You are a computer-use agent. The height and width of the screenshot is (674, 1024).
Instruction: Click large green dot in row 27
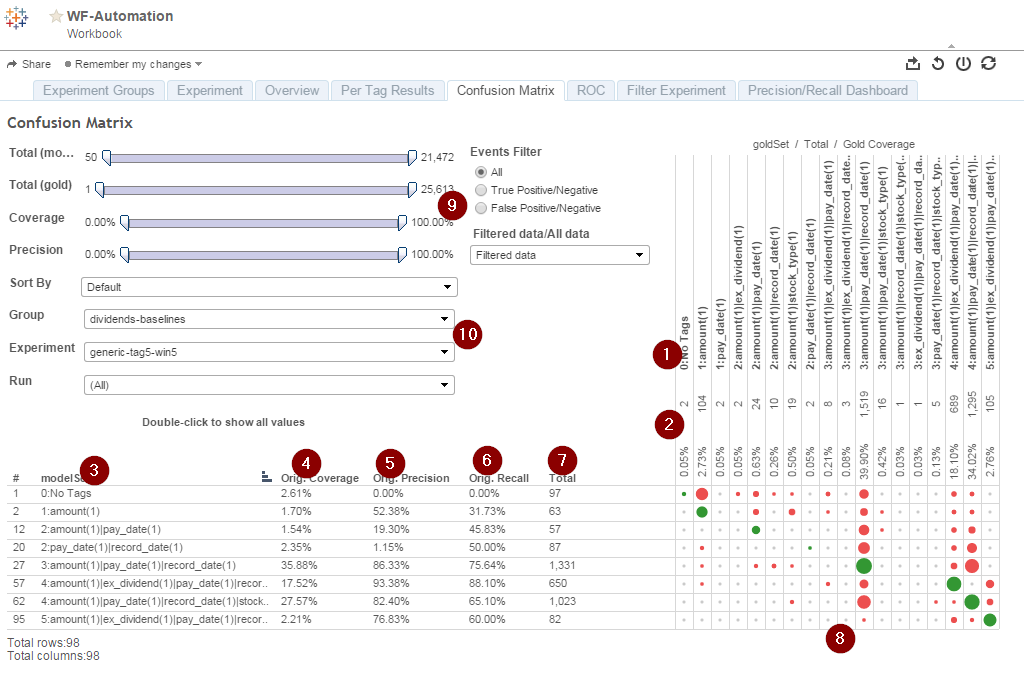[864, 566]
